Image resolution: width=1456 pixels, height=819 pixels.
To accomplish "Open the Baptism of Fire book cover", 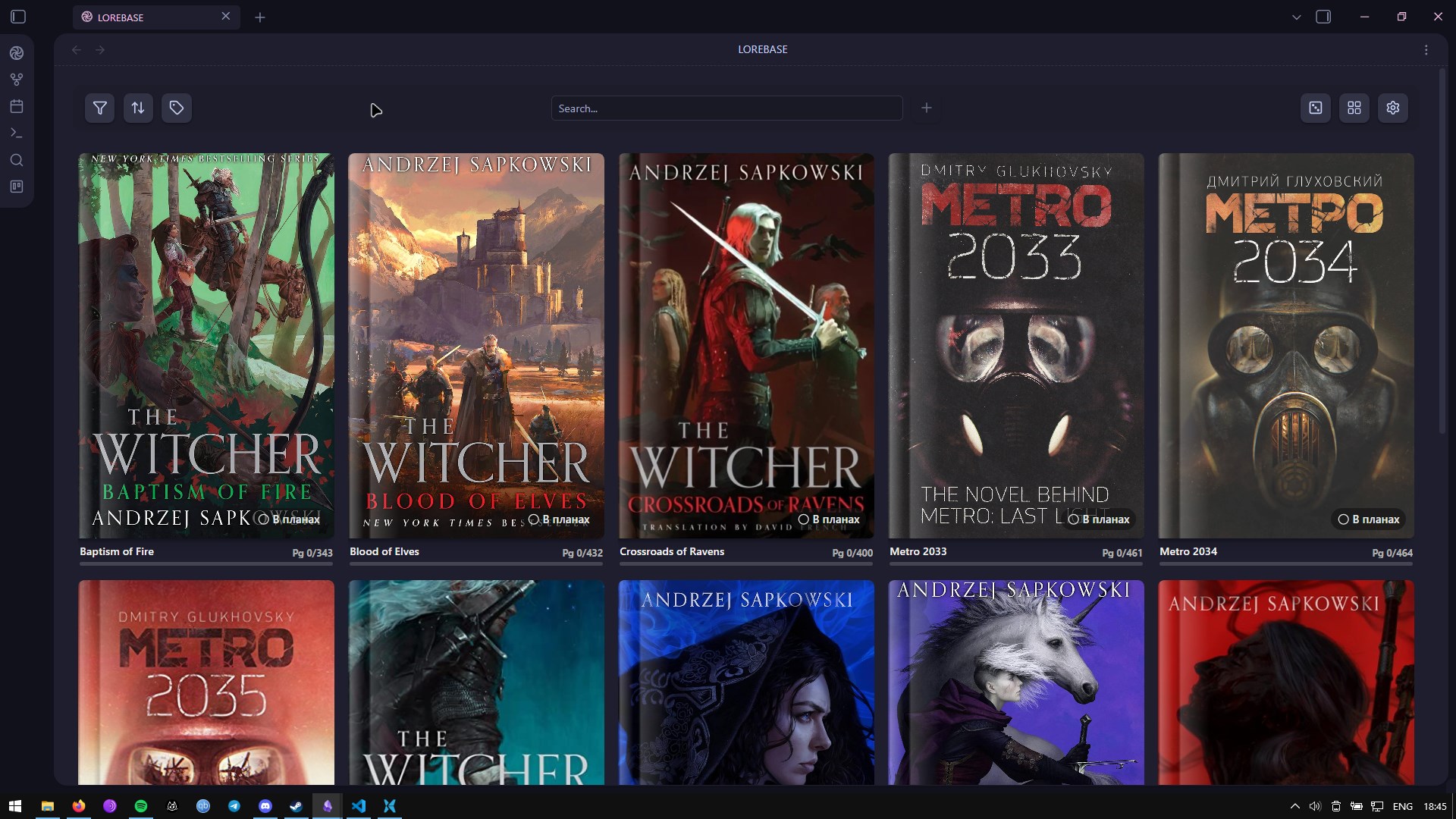I will click(x=206, y=345).
